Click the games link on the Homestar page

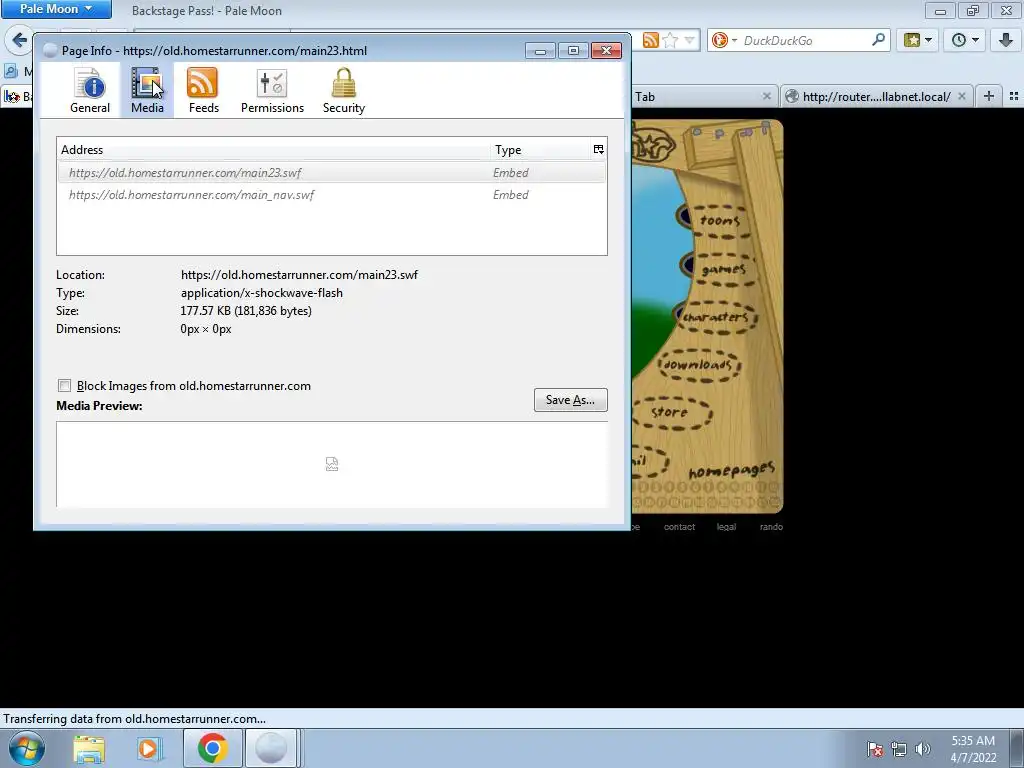[x=724, y=269]
